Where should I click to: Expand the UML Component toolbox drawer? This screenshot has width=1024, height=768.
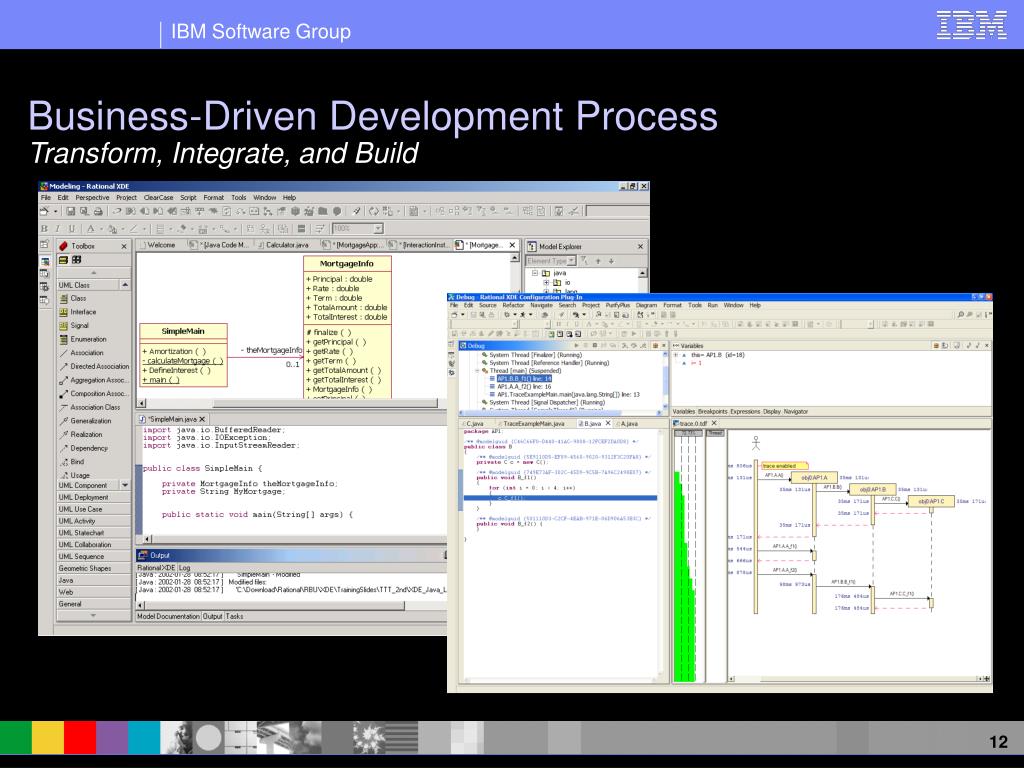pos(125,485)
